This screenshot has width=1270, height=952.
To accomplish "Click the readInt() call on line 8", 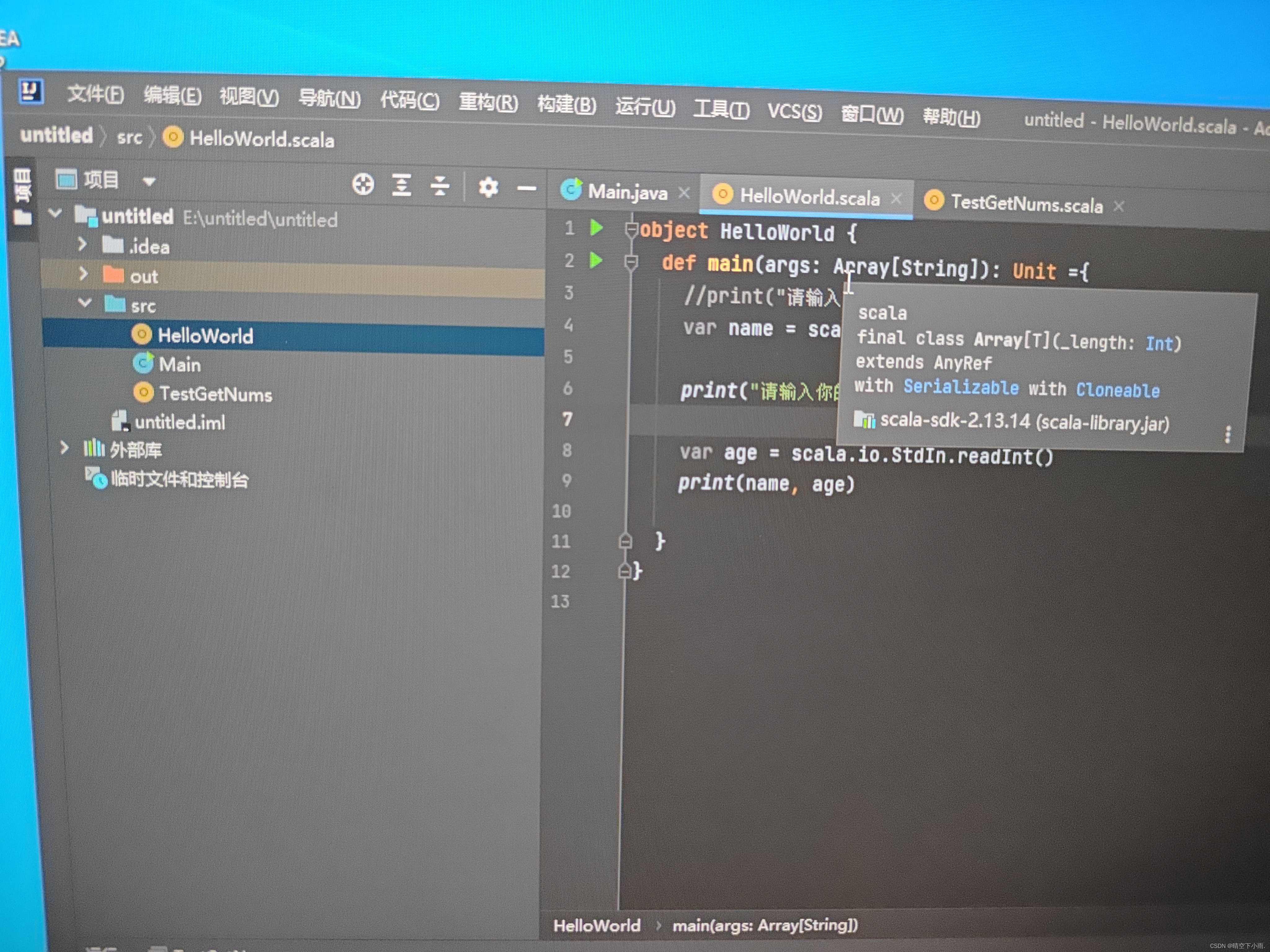I will (1005, 456).
